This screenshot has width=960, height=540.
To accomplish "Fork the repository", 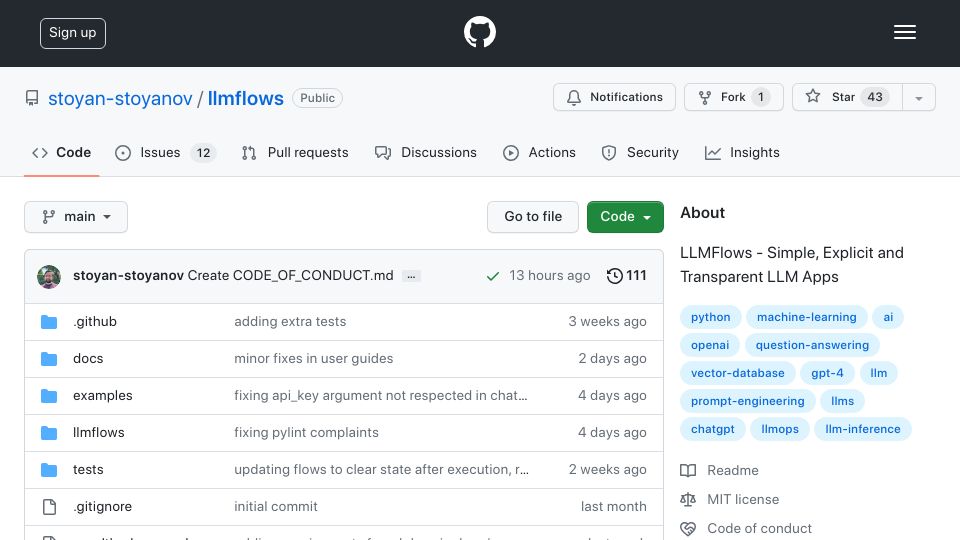I will coord(733,97).
